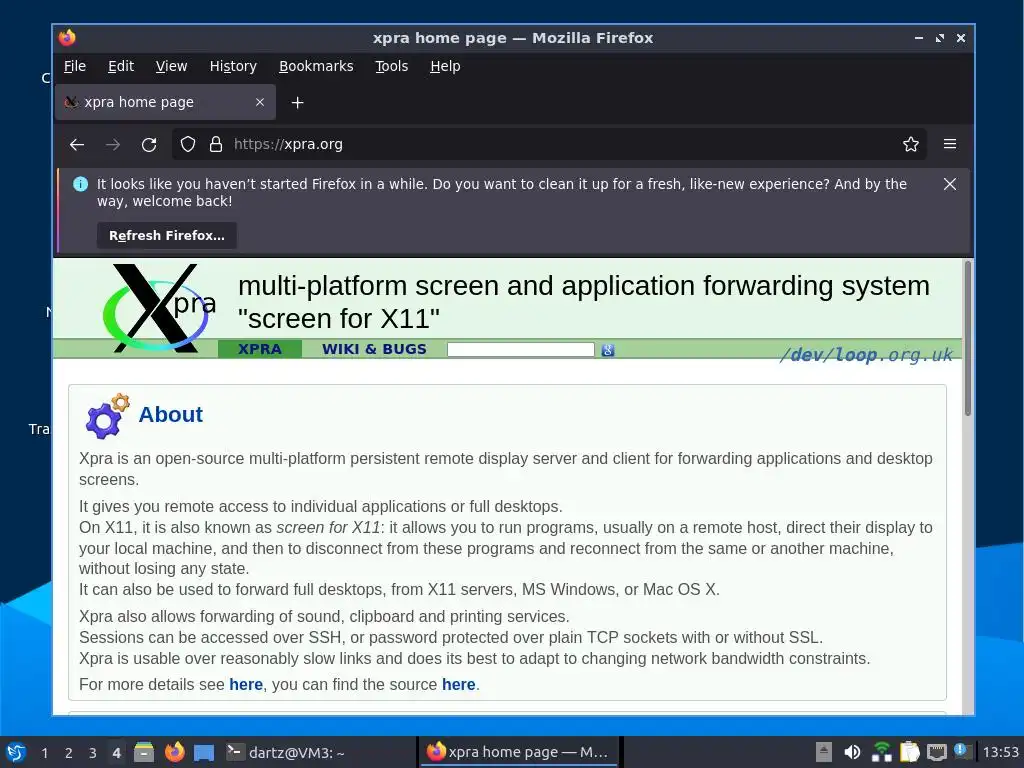This screenshot has width=1024, height=768.
Task: Go back using the back arrow
Action: (x=77, y=144)
